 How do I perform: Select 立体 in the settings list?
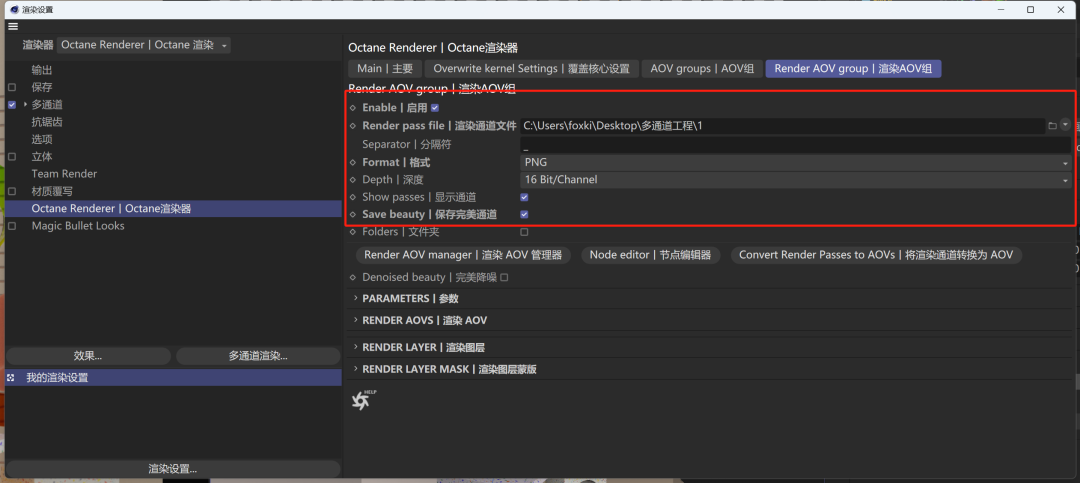point(42,156)
